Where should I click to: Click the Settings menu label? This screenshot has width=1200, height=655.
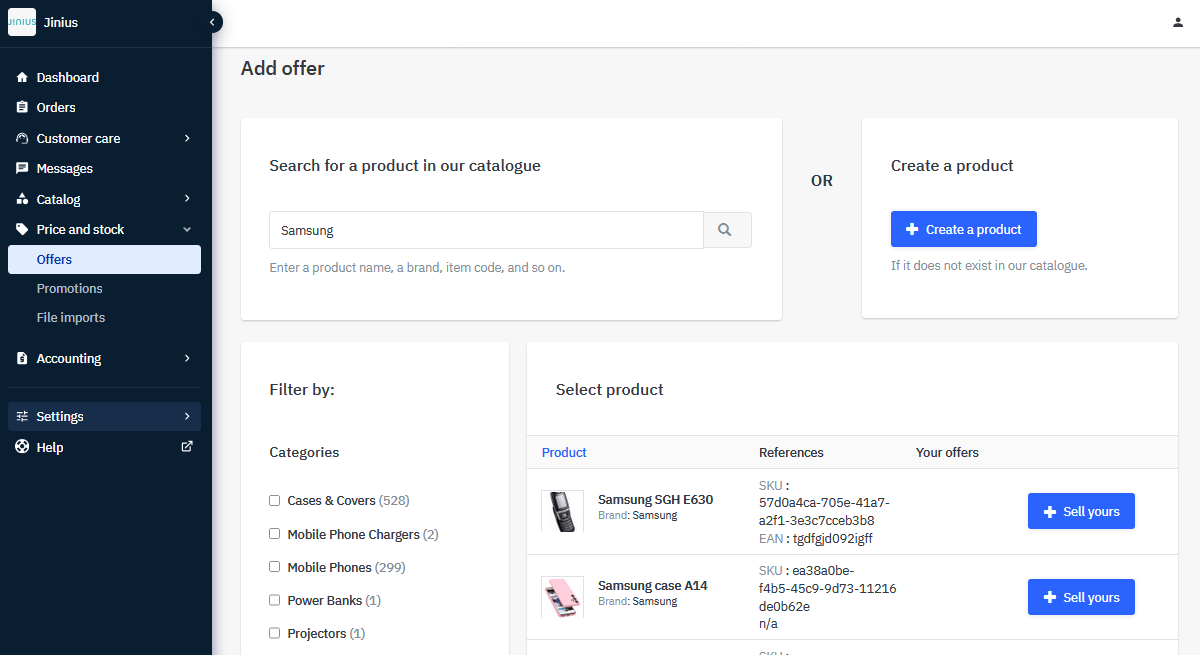pyautogui.click(x=60, y=416)
